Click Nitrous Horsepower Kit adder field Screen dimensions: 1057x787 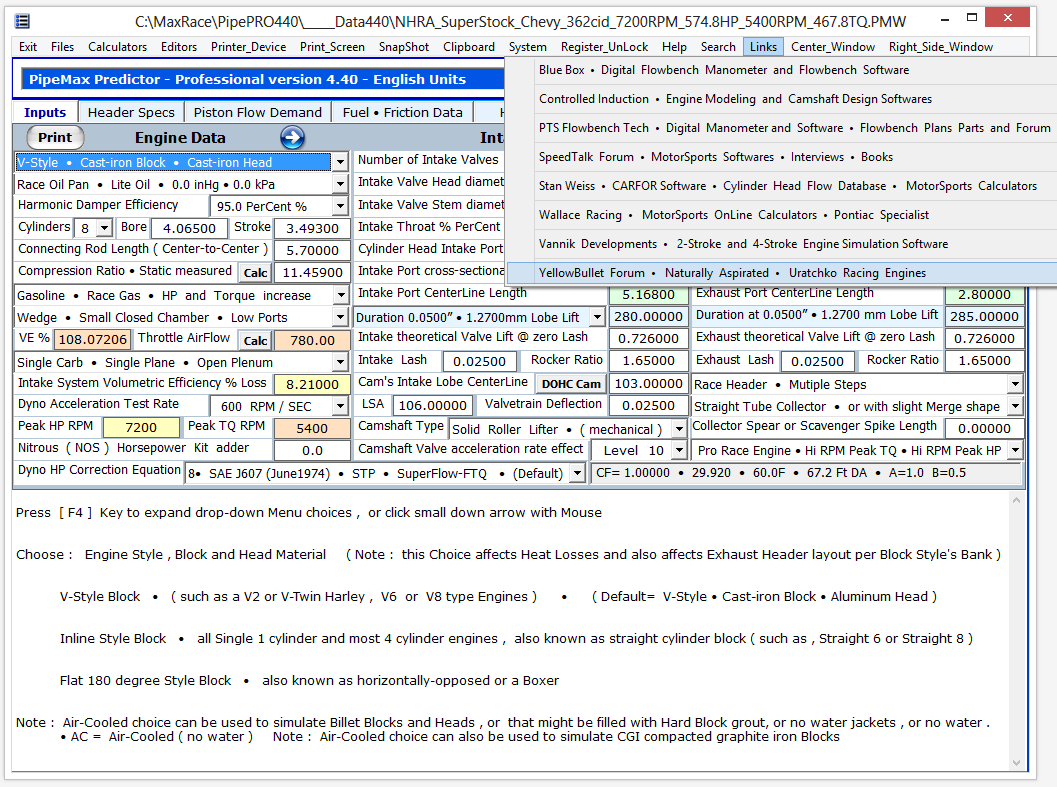click(312, 450)
